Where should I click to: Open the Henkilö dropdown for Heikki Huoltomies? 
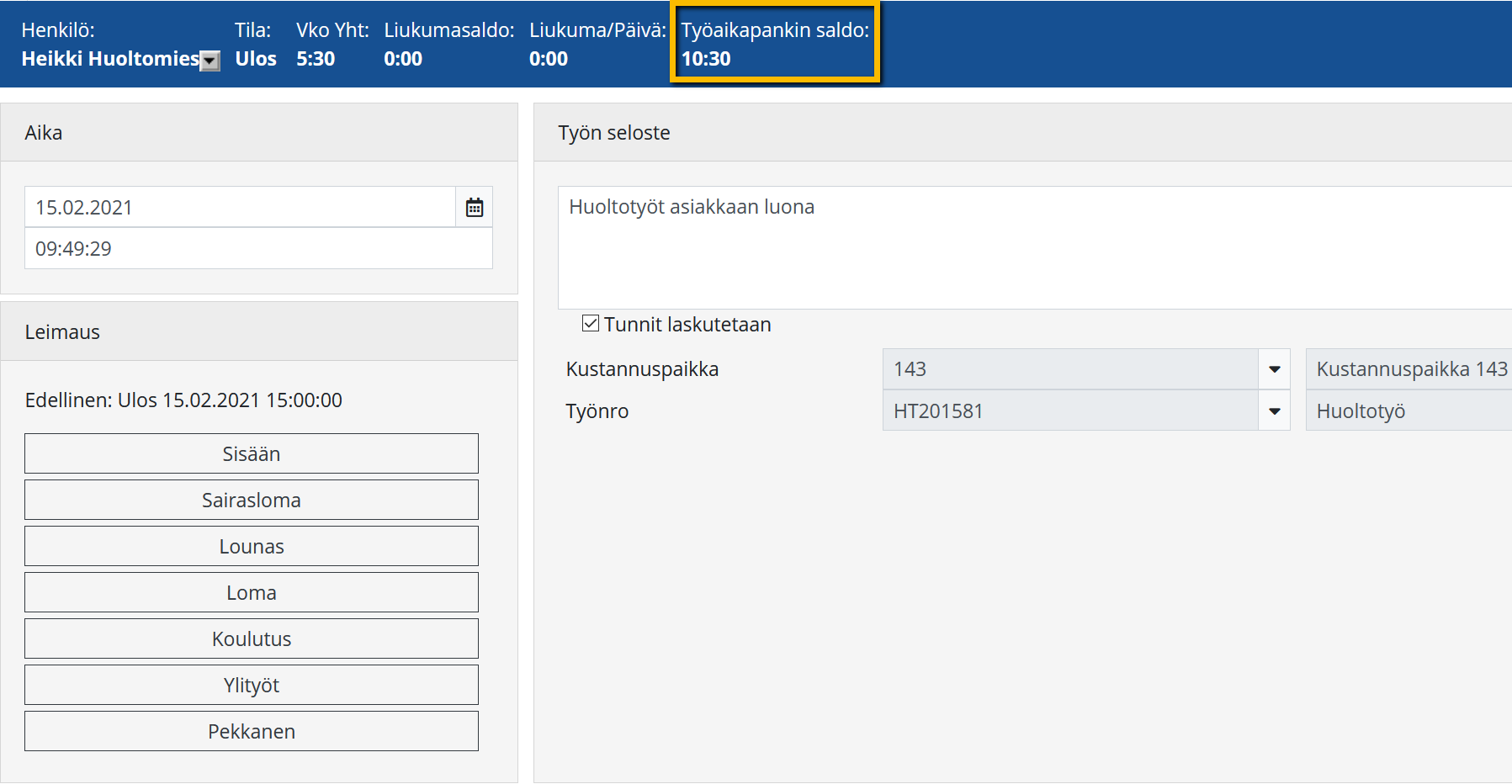pos(210,61)
